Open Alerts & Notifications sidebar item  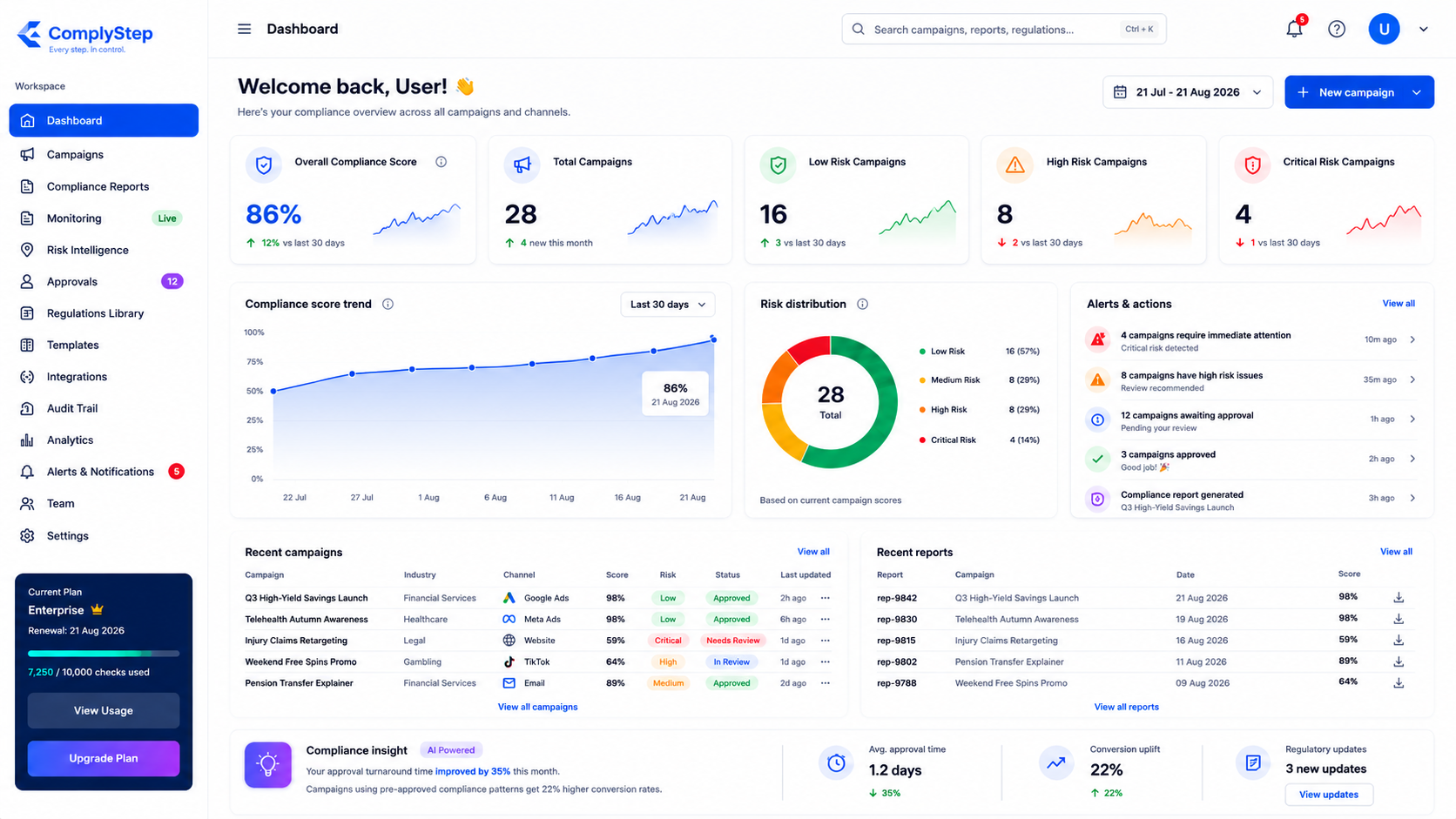(104, 472)
